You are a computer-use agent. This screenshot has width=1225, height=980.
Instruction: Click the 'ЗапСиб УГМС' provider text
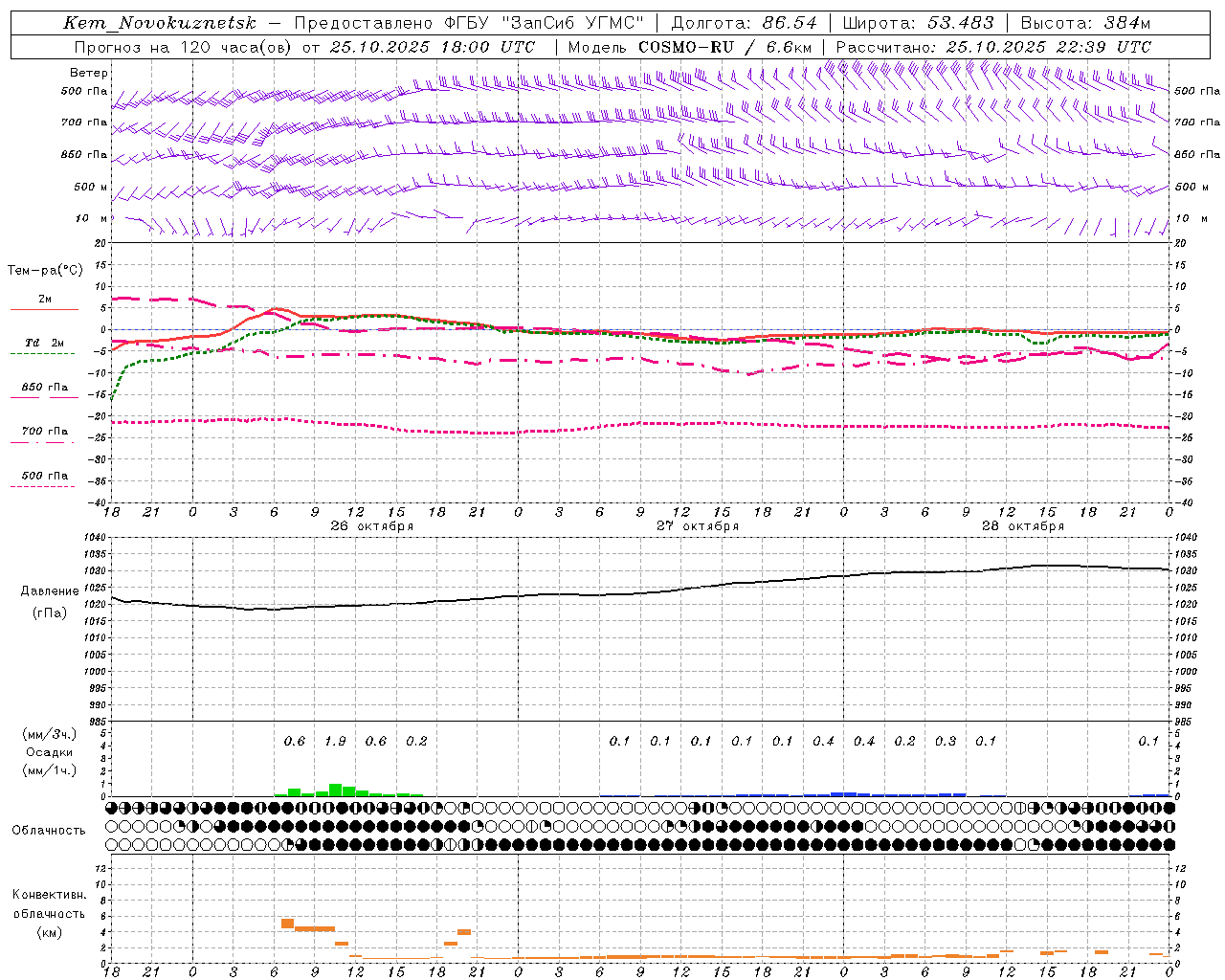574,23
